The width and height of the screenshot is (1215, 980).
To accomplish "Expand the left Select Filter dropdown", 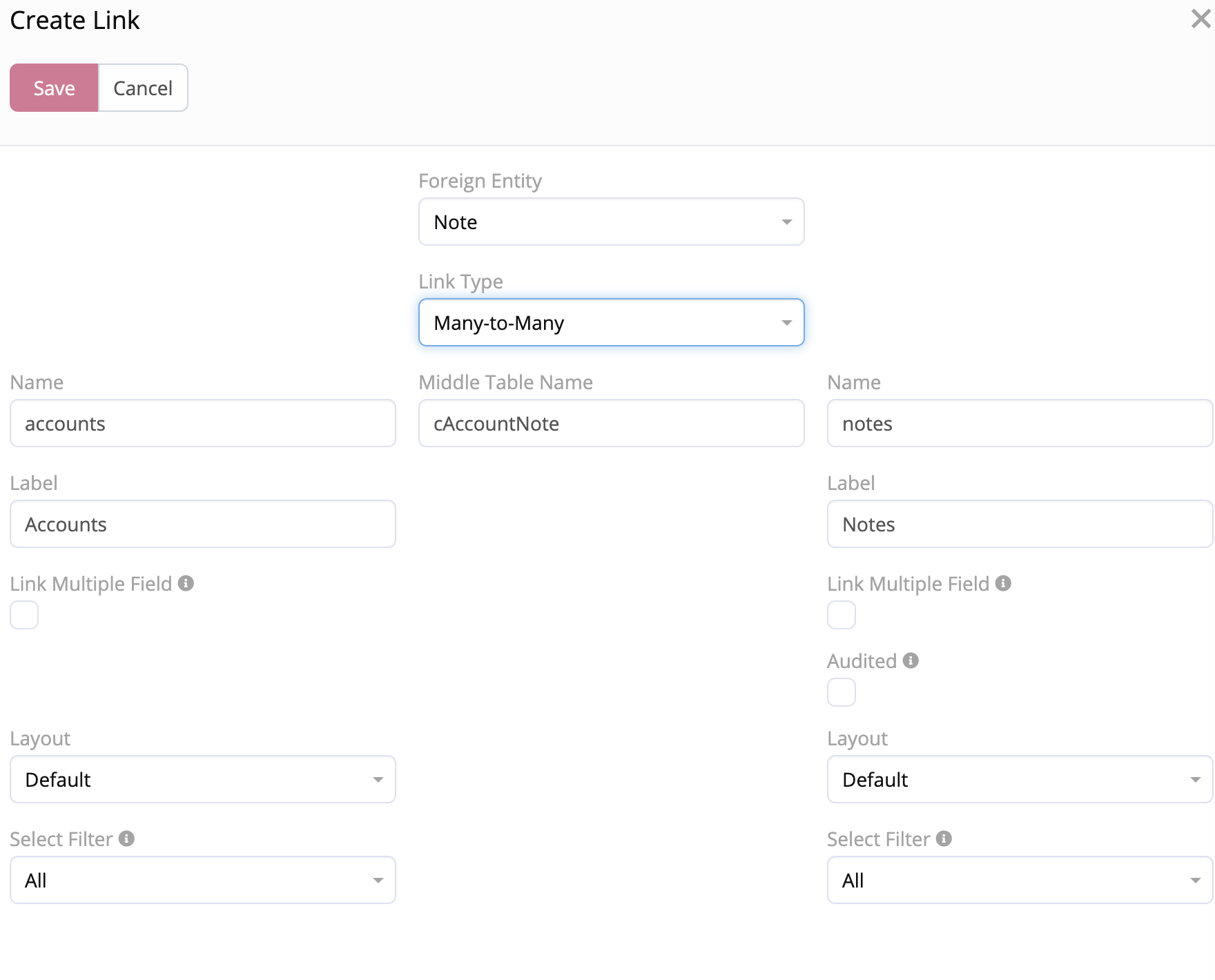I will 202,880.
